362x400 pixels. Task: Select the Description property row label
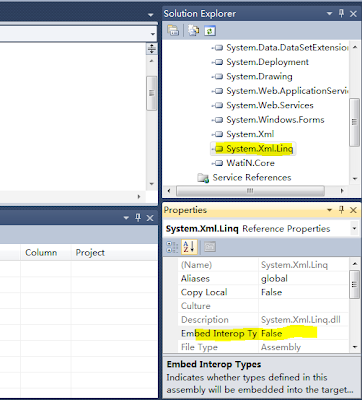(205, 320)
